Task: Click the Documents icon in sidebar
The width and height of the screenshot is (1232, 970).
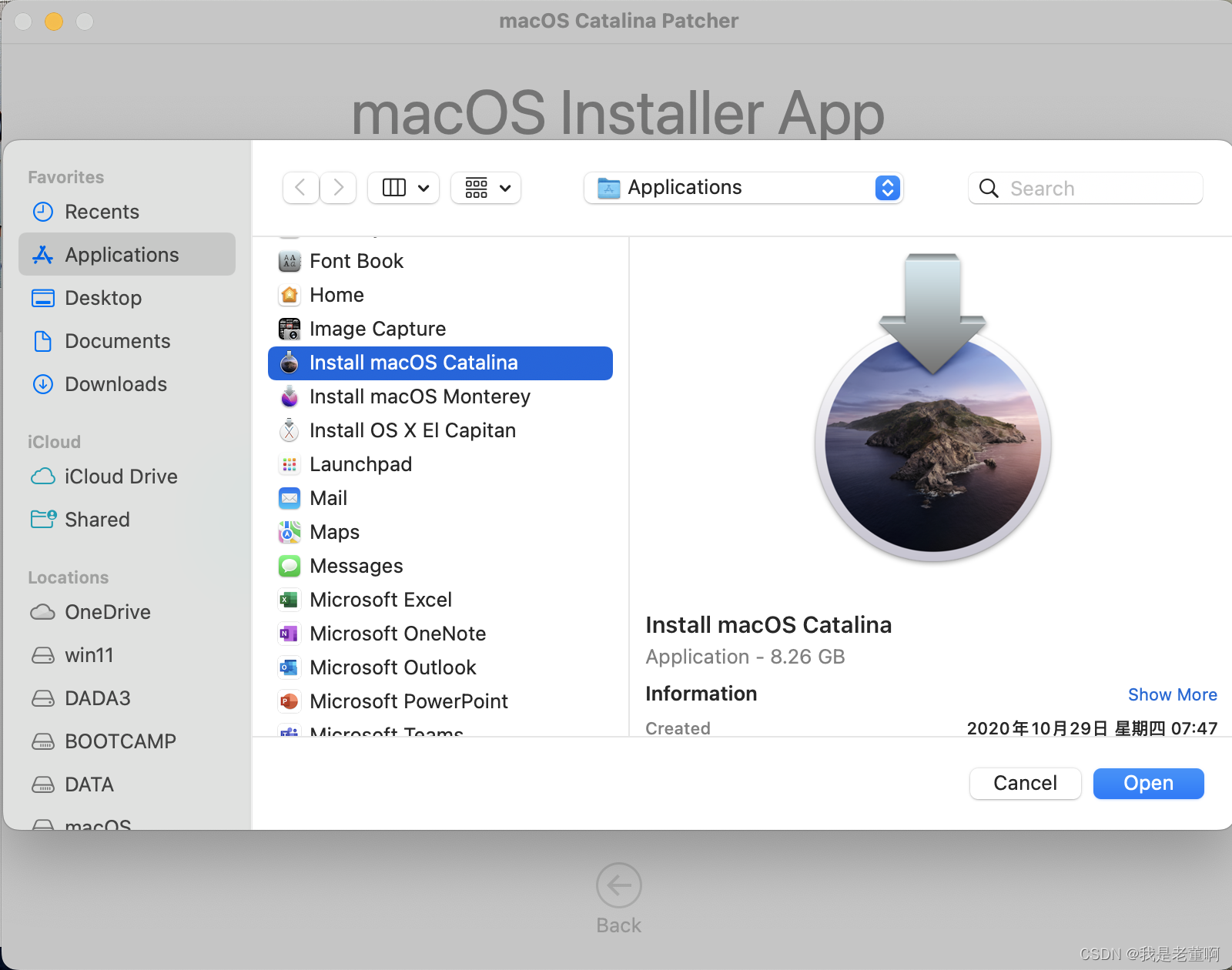Action: click(43, 341)
